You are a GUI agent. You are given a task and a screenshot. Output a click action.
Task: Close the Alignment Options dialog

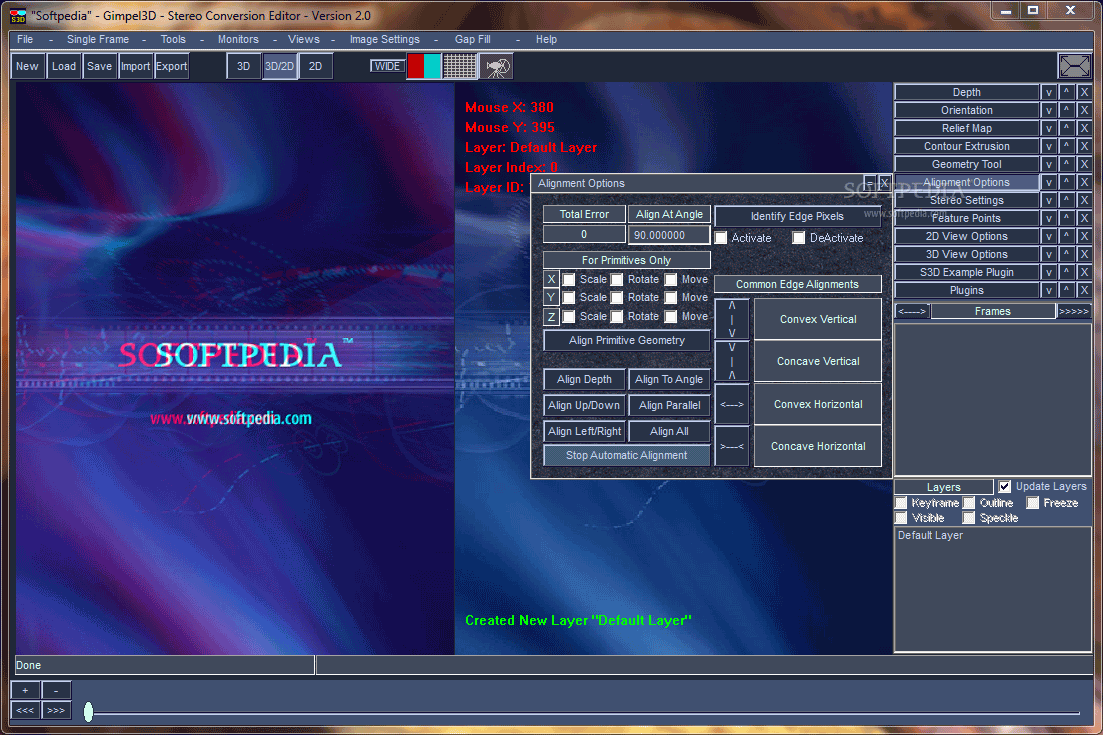[885, 183]
